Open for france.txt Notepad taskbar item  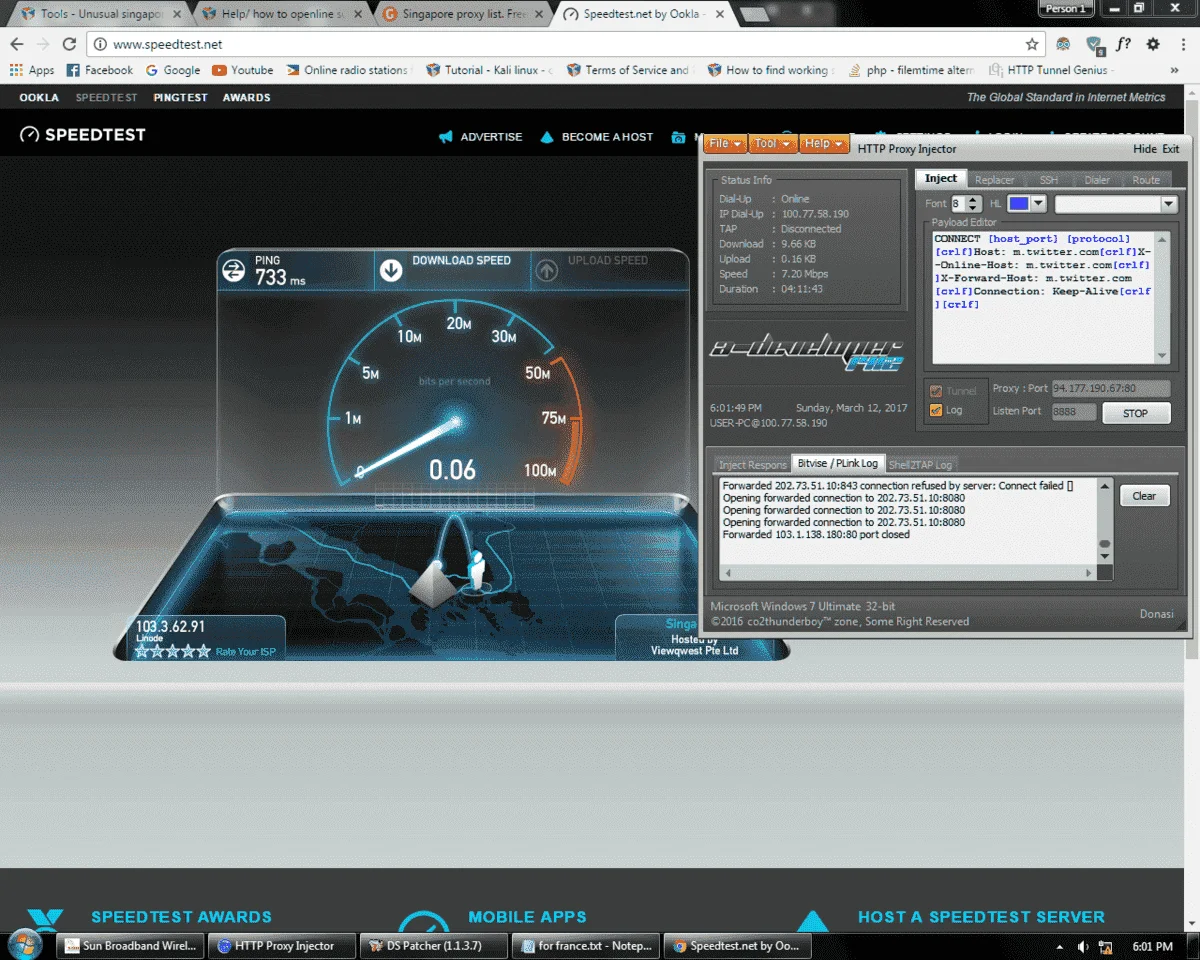(x=585, y=945)
